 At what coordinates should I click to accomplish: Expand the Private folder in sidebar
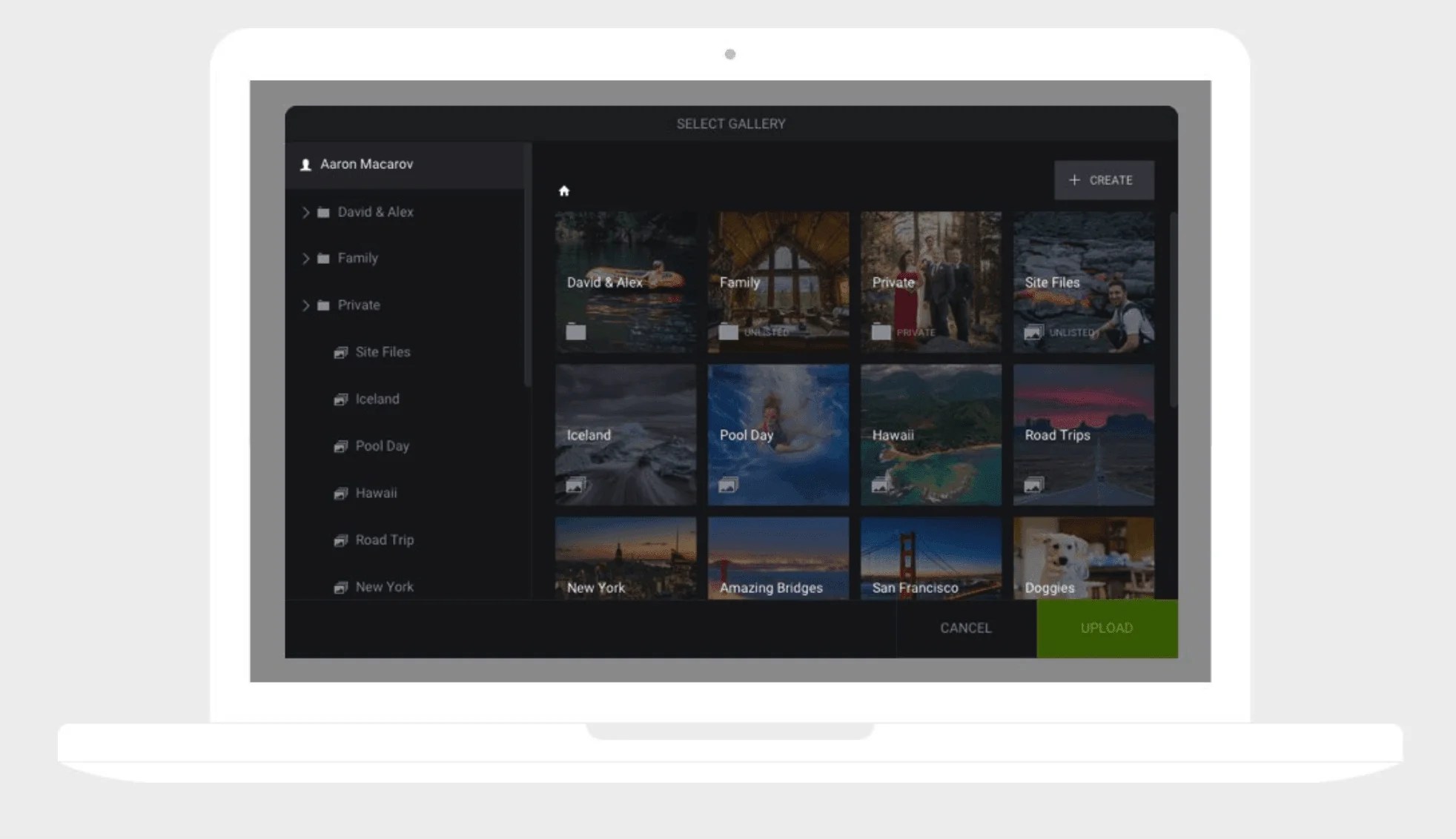305,305
